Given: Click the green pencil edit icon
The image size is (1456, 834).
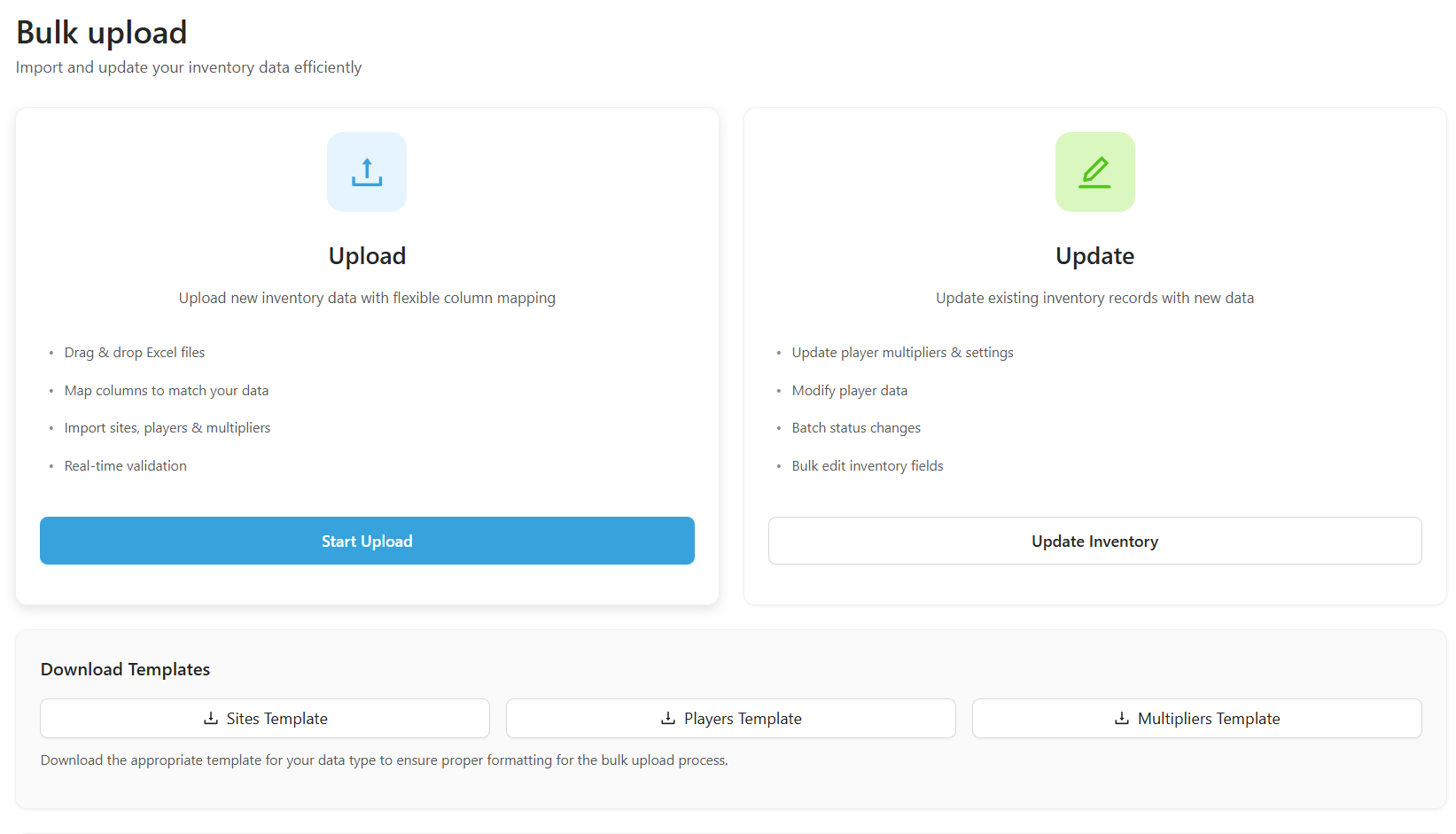Looking at the screenshot, I should pyautogui.click(x=1094, y=172).
